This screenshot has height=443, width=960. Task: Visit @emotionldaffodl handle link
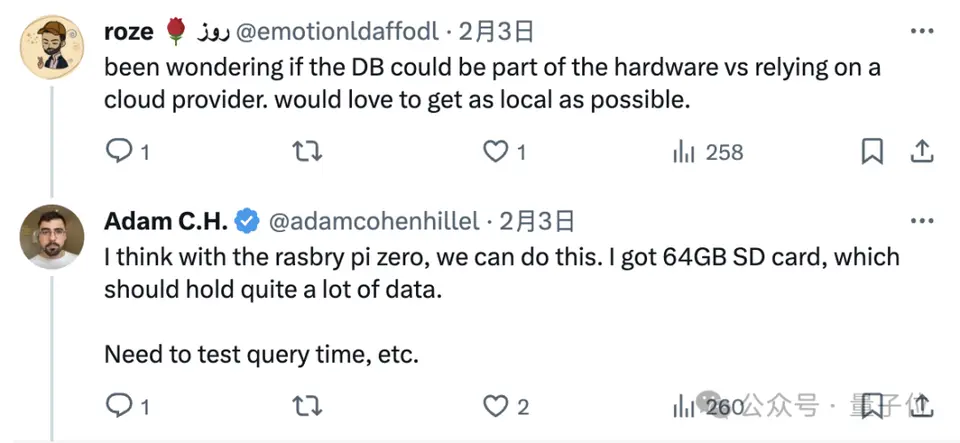[337, 31]
